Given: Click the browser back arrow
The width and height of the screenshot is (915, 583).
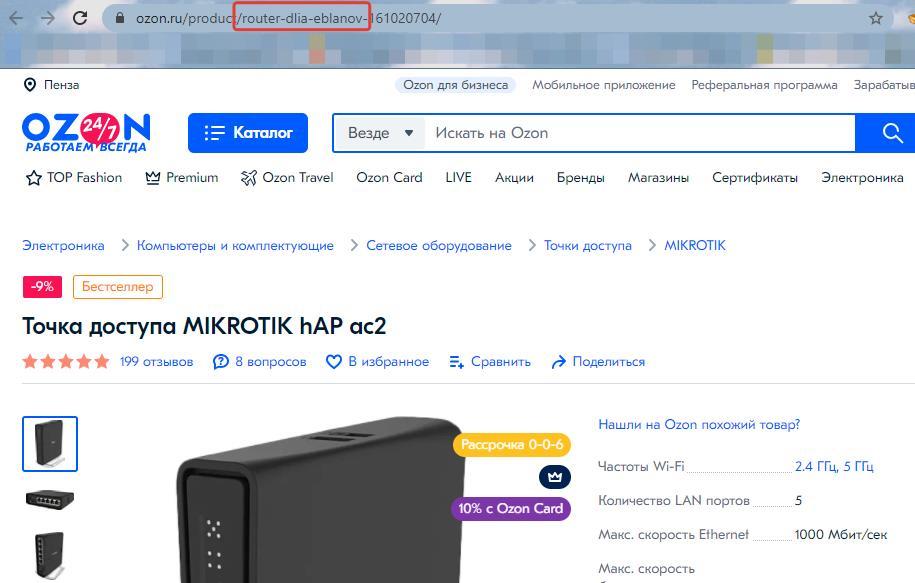Looking at the screenshot, I should tap(16, 18).
